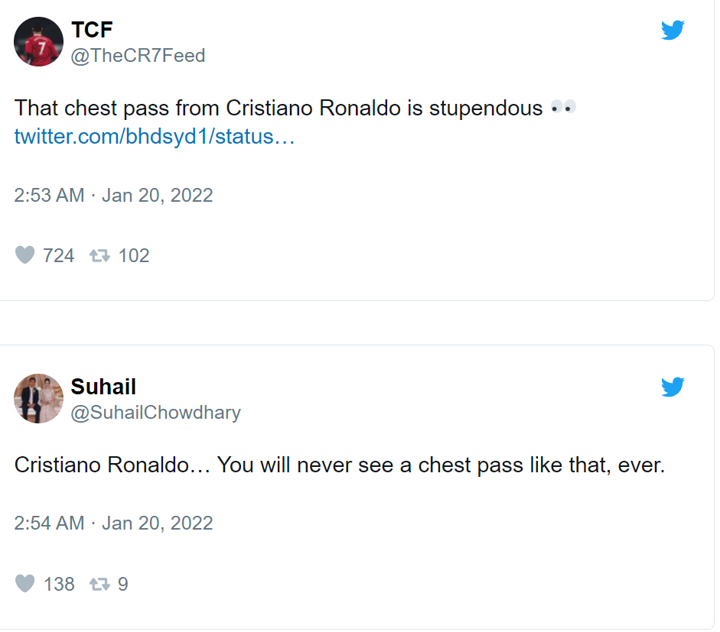Retweet Suhail's tweet via retweet icon

tap(100, 583)
